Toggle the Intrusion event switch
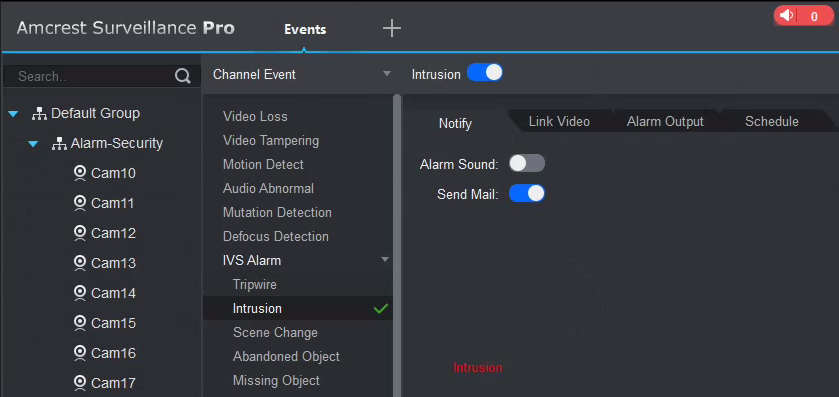Viewport: 839px width, 397px height. [x=485, y=73]
